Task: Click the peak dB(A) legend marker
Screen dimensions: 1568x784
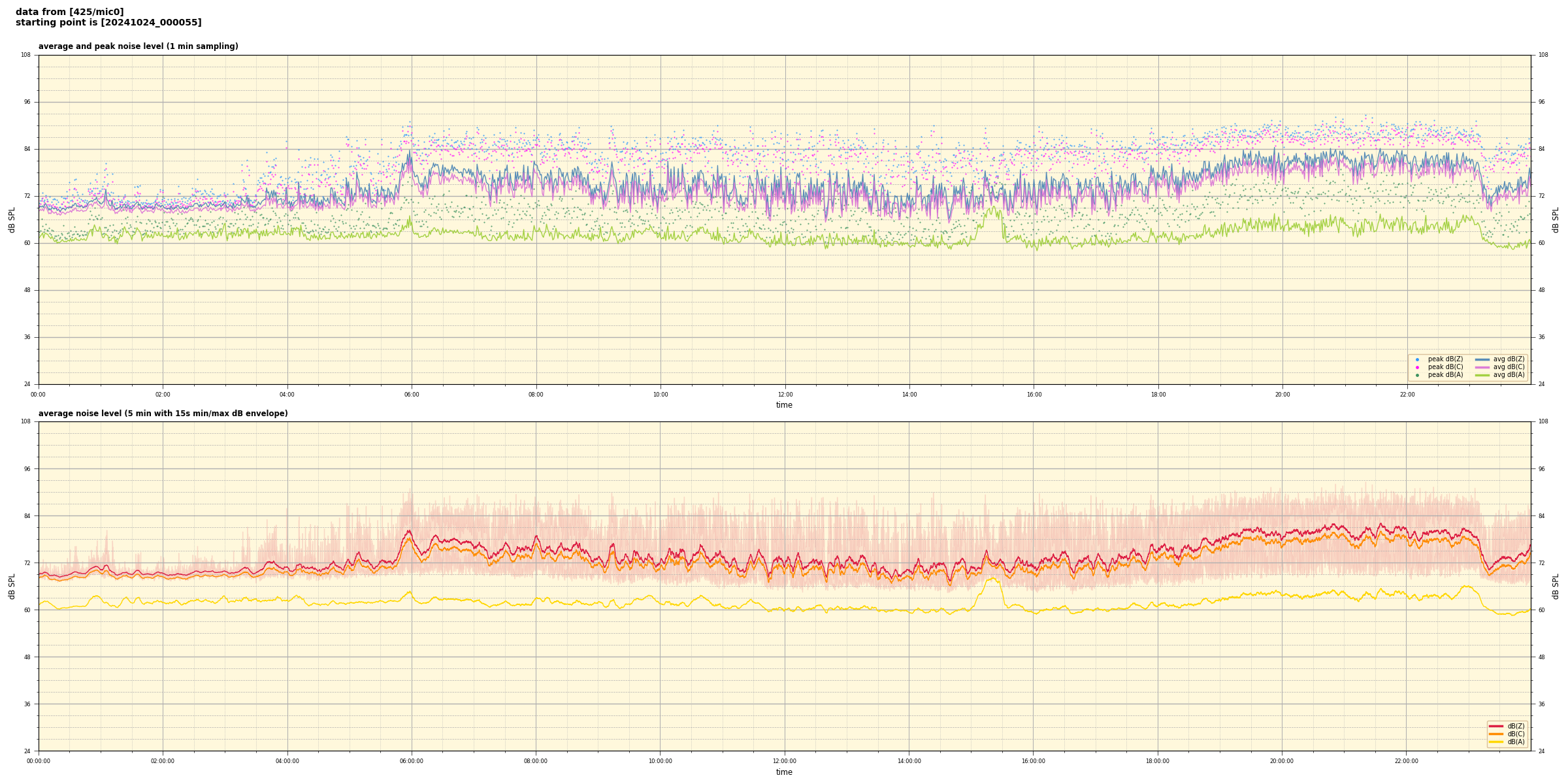Action: (1417, 375)
